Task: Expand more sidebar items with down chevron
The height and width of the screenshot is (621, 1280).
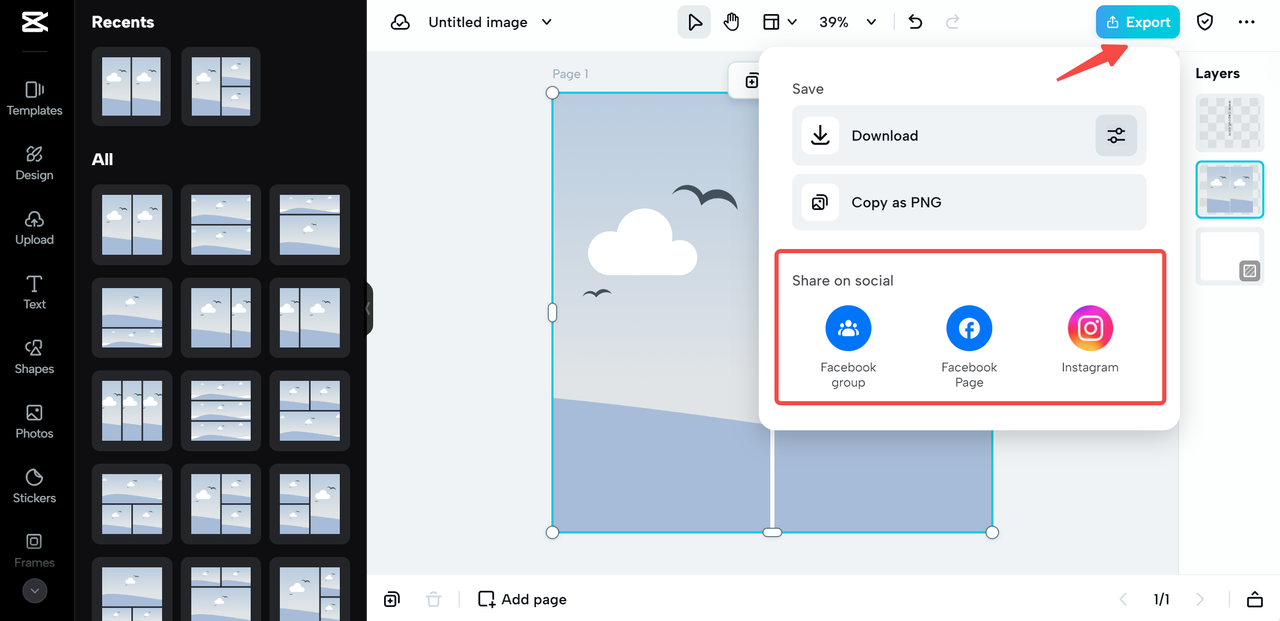Action: tap(35, 591)
